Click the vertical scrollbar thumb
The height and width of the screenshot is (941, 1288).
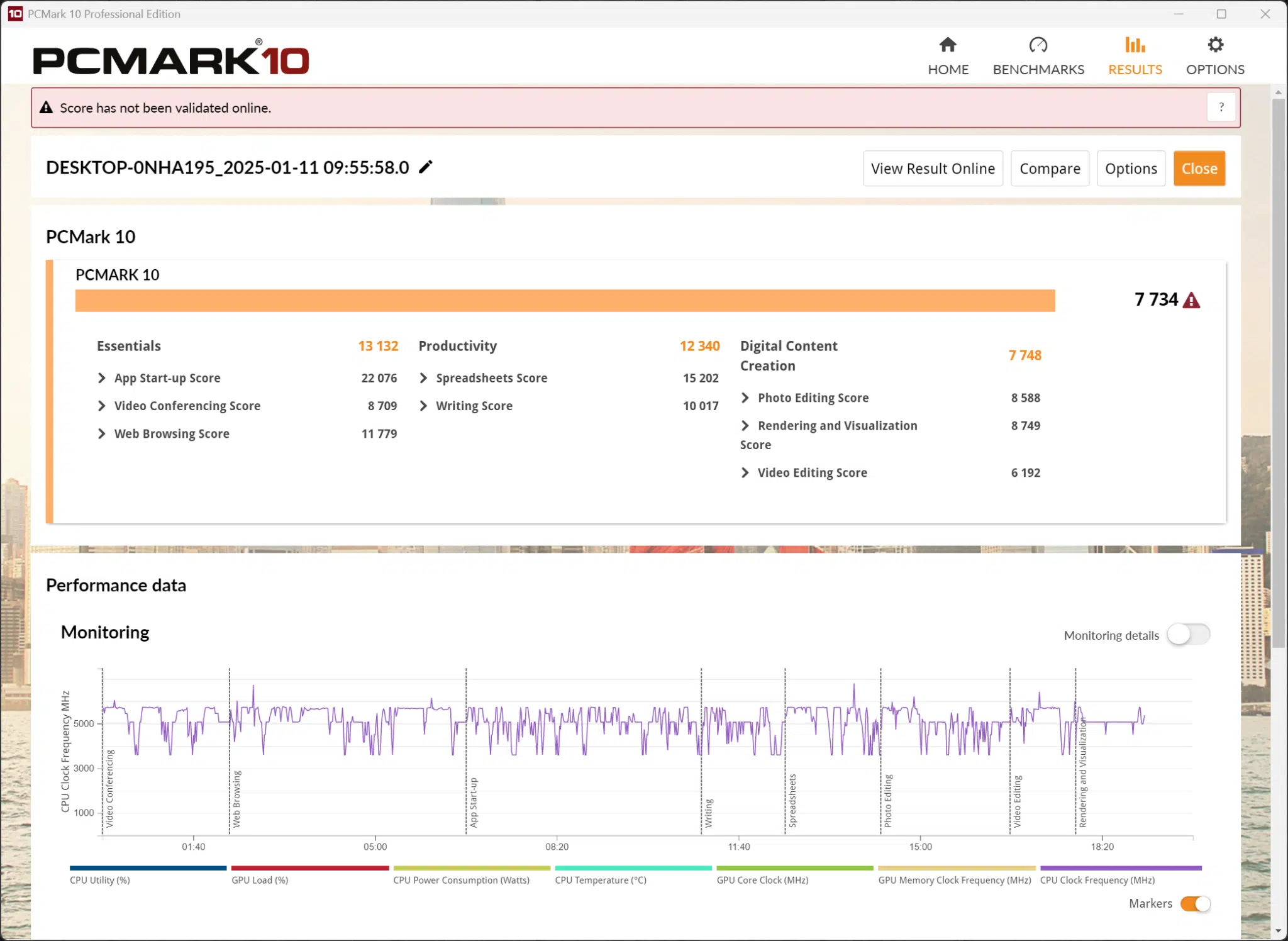(x=1278, y=371)
